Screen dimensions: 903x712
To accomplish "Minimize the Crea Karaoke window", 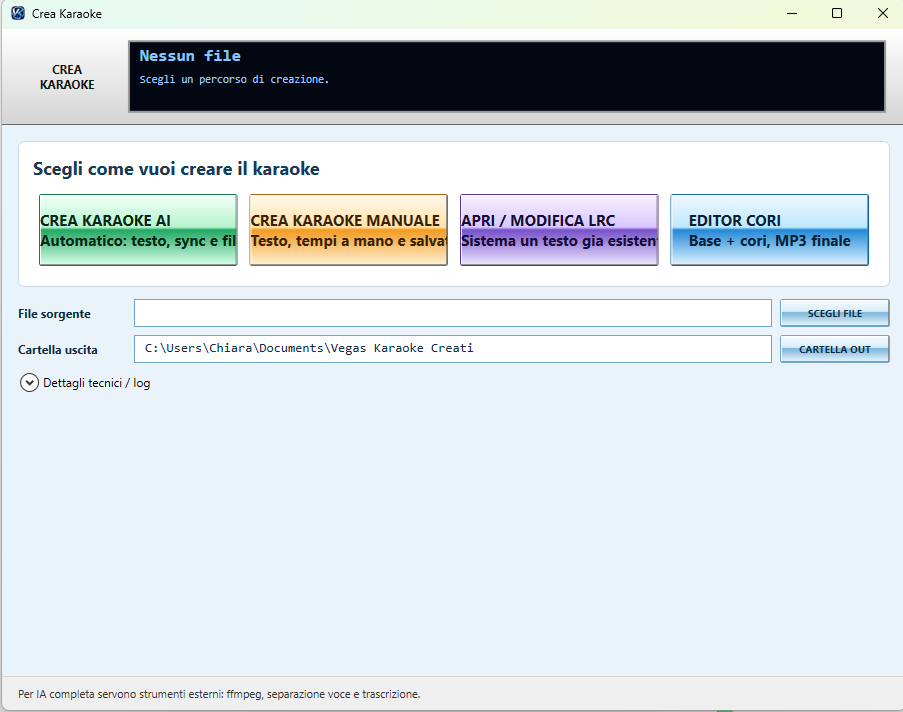I will (x=792, y=13).
